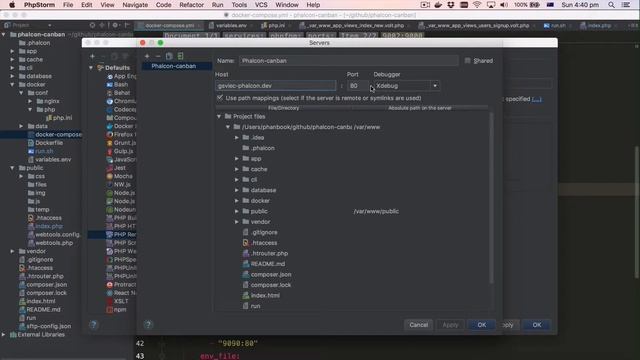Expand the database folder in path mappings
640x360 pixels.
coord(237,190)
